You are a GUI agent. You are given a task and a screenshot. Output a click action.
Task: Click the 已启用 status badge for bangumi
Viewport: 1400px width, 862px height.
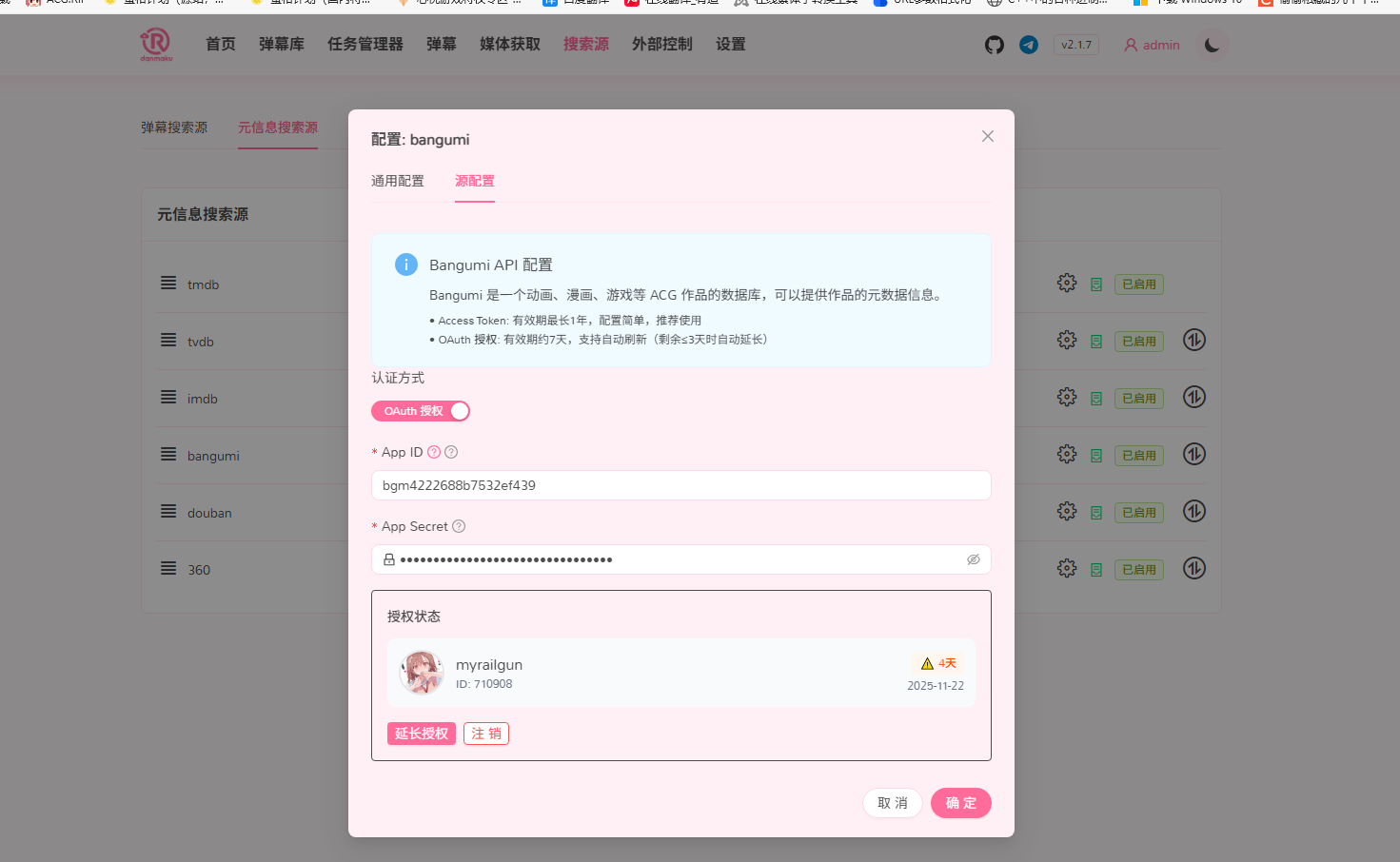1139,455
